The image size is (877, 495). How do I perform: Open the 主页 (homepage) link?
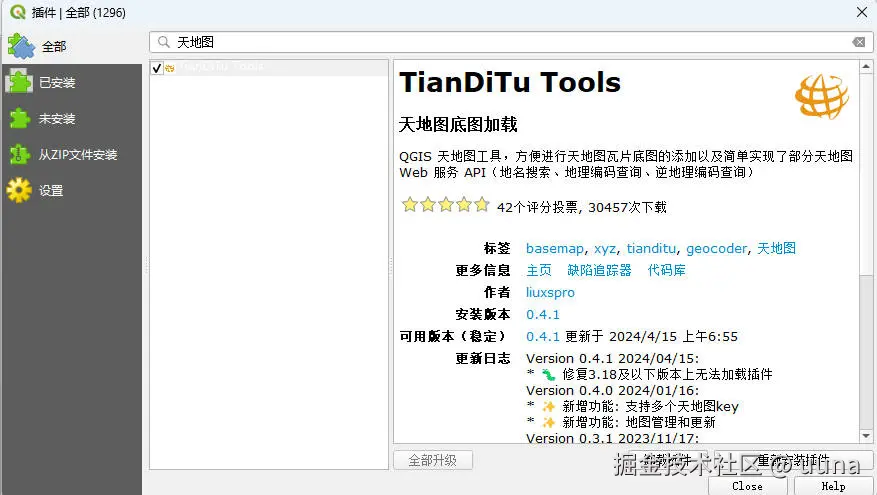tap(539, 270)
